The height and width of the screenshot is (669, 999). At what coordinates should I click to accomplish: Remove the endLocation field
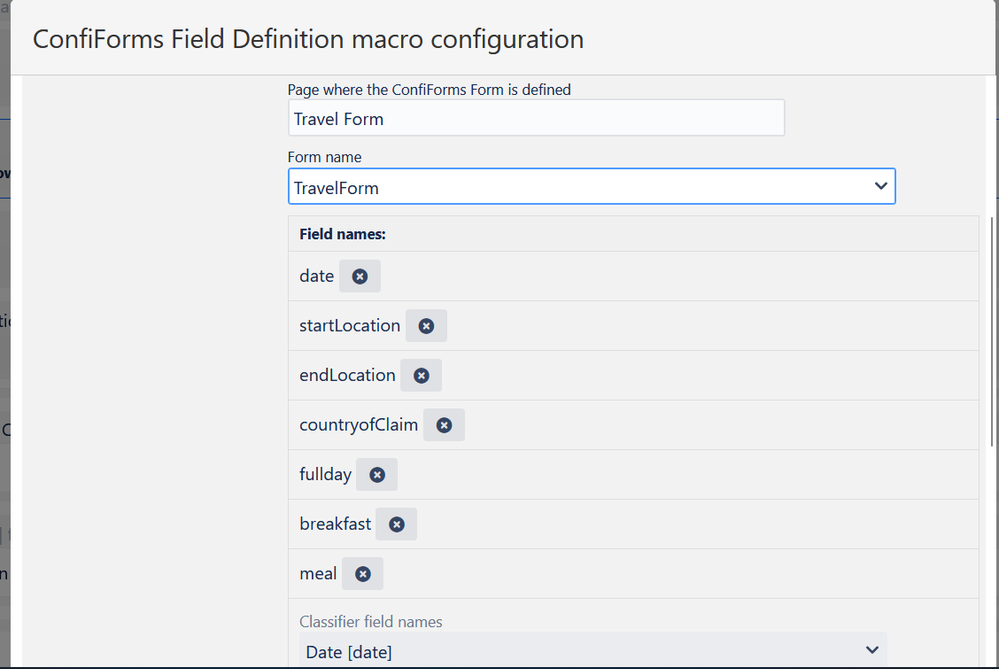point(421,375)
